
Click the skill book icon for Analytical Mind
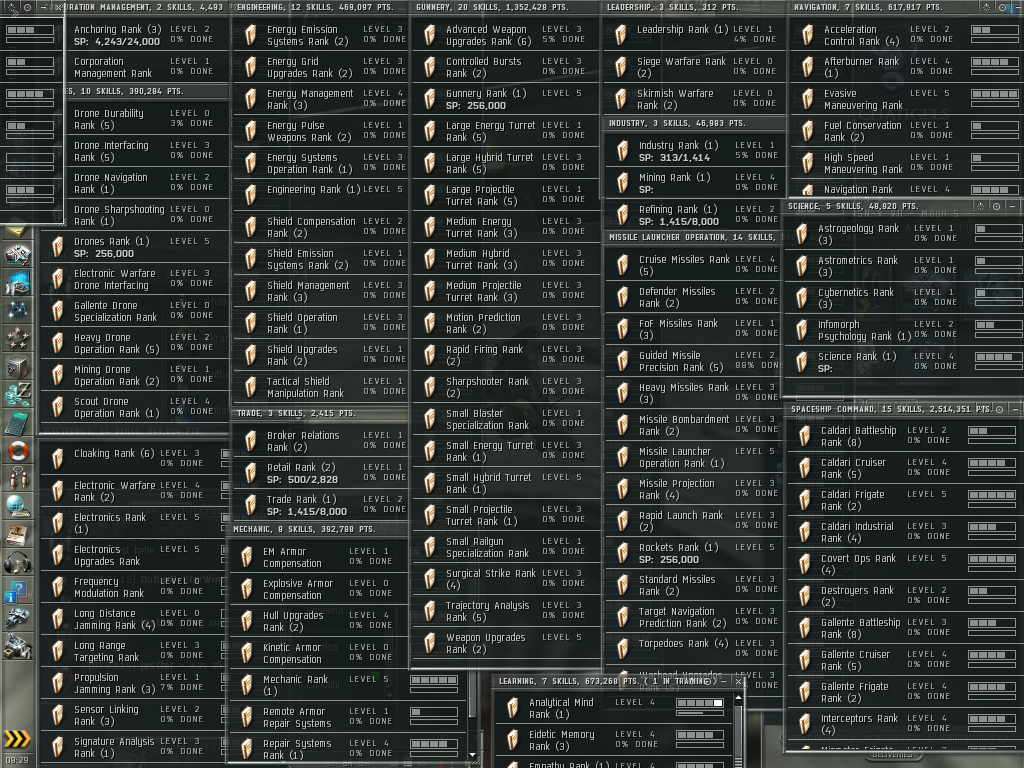pyautogui.click(x=513, y=708)
